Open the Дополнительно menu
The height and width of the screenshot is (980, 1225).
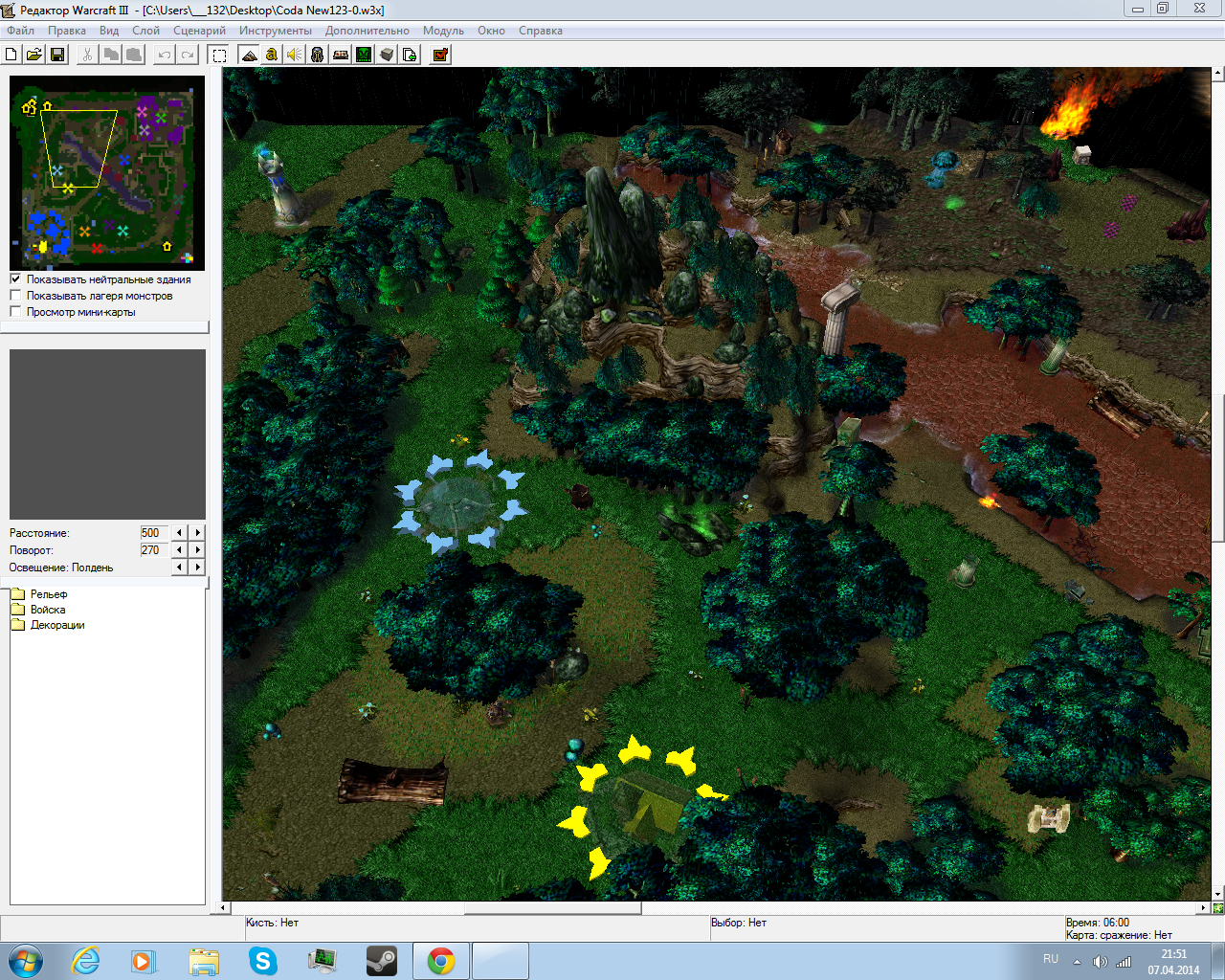pyautogui.click(x=367, y=31)
